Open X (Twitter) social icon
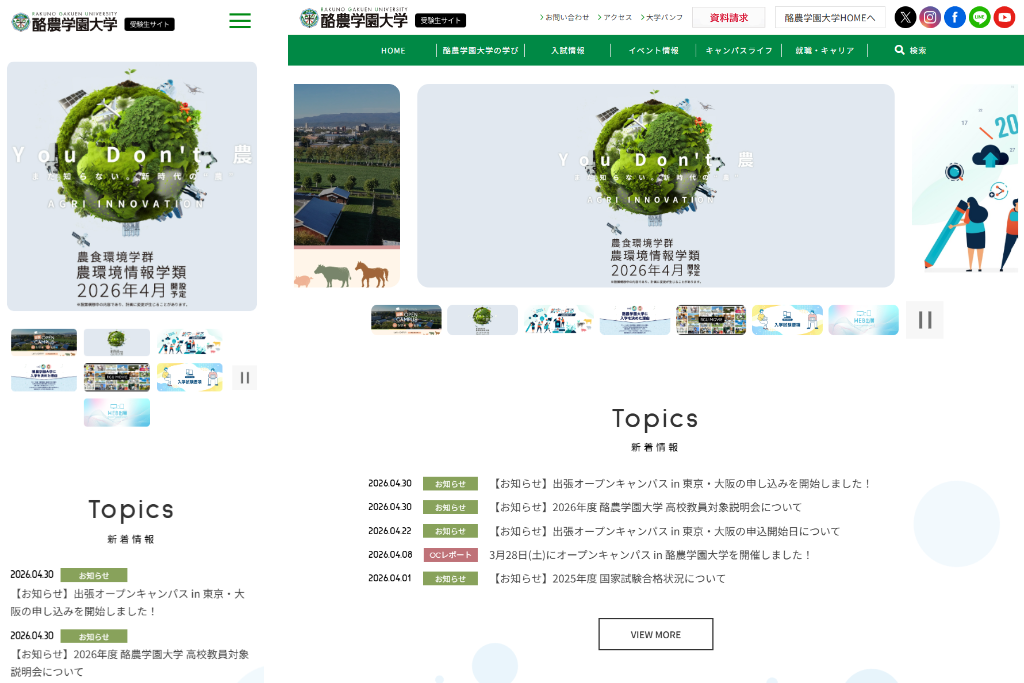Image resolution: width=1024 pixels, height=683 pixels. click(905, 17)
